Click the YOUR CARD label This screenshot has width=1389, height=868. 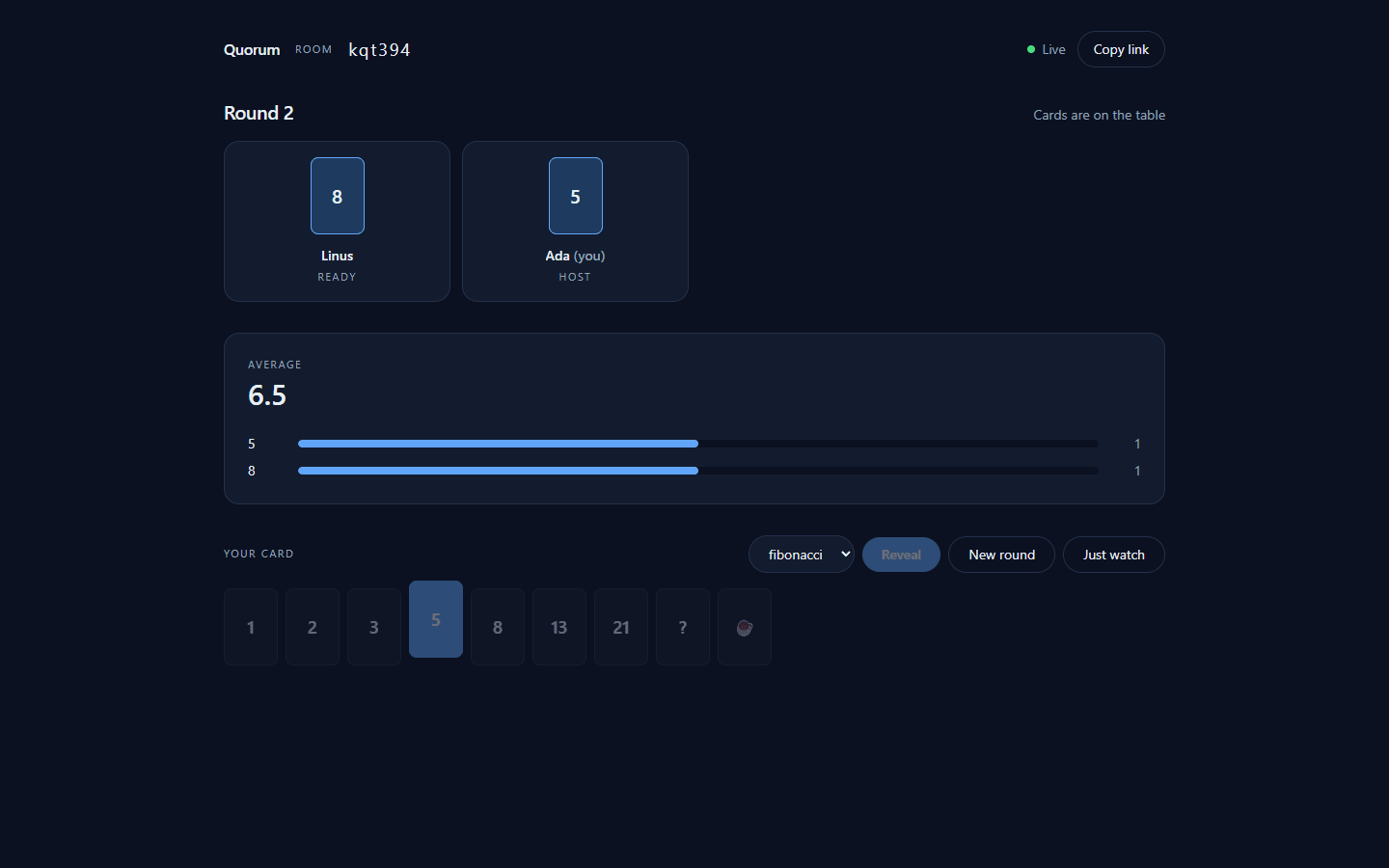pyautogui.click(x=259, y=554)
